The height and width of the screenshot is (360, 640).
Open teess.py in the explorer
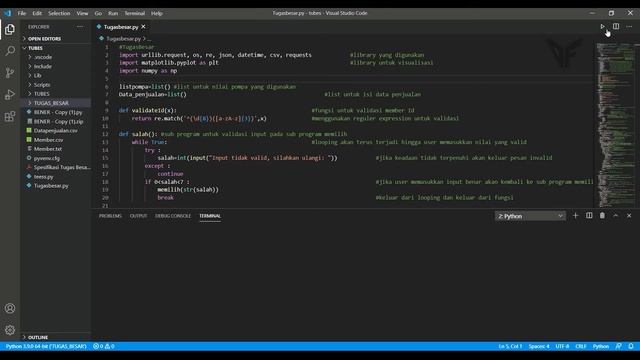pyautogui.click(x=43, y=177)
